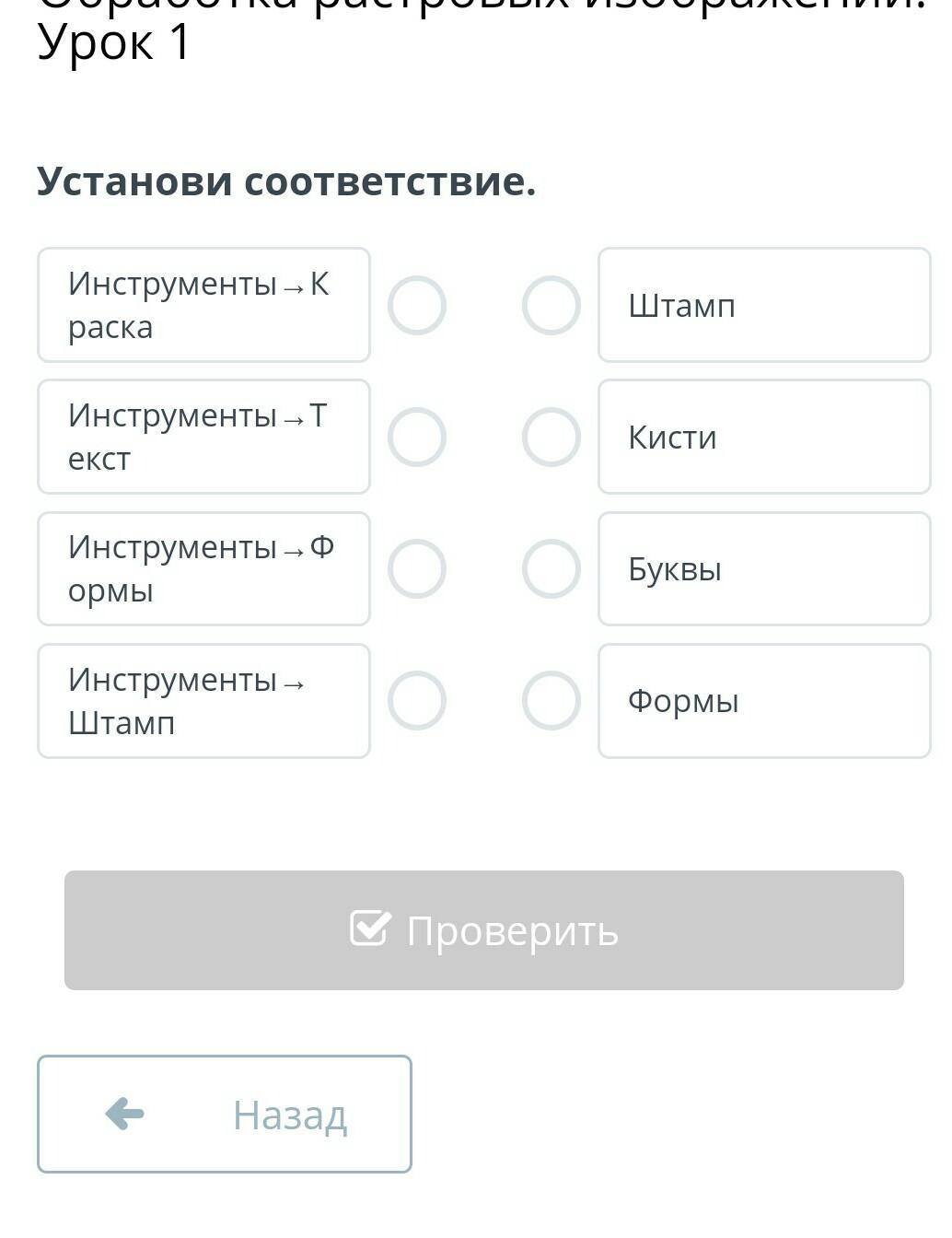This screenshot has height=1238, width=952.
Task: Click the Проверить button
Action: pyautogui.click(x=484, y=930)
